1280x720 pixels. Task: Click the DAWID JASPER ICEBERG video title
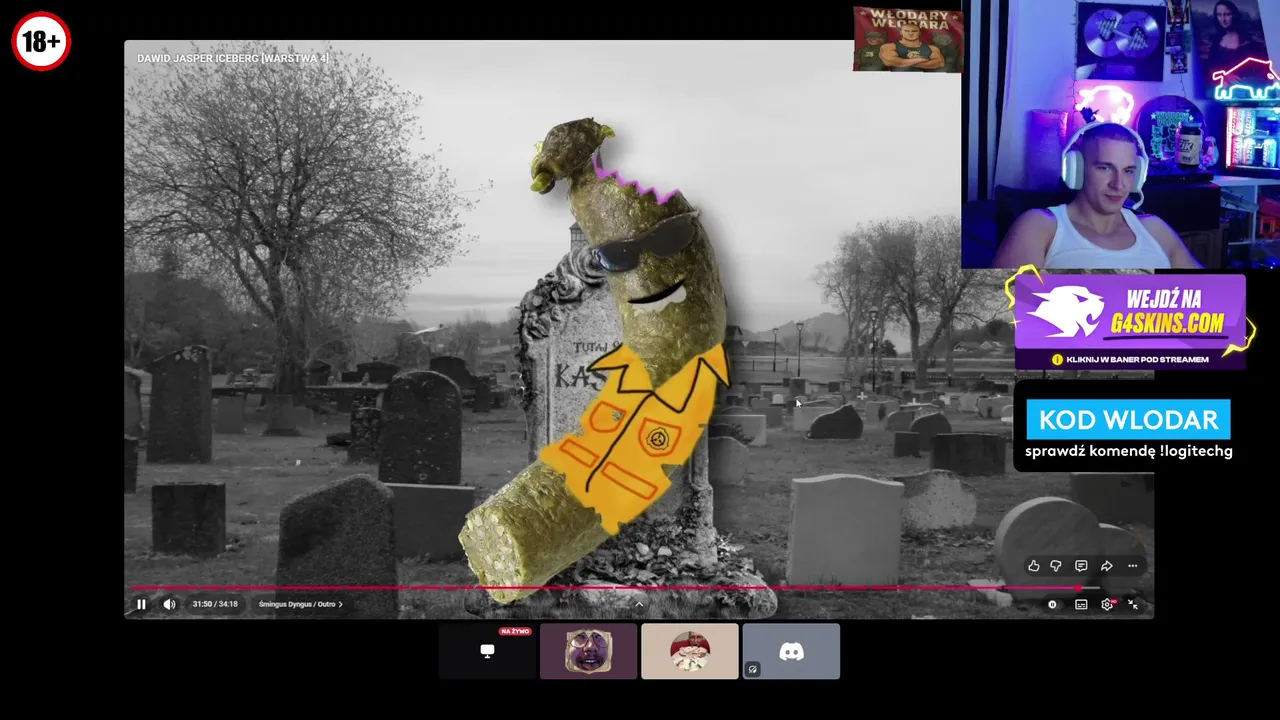click(233, 59)
